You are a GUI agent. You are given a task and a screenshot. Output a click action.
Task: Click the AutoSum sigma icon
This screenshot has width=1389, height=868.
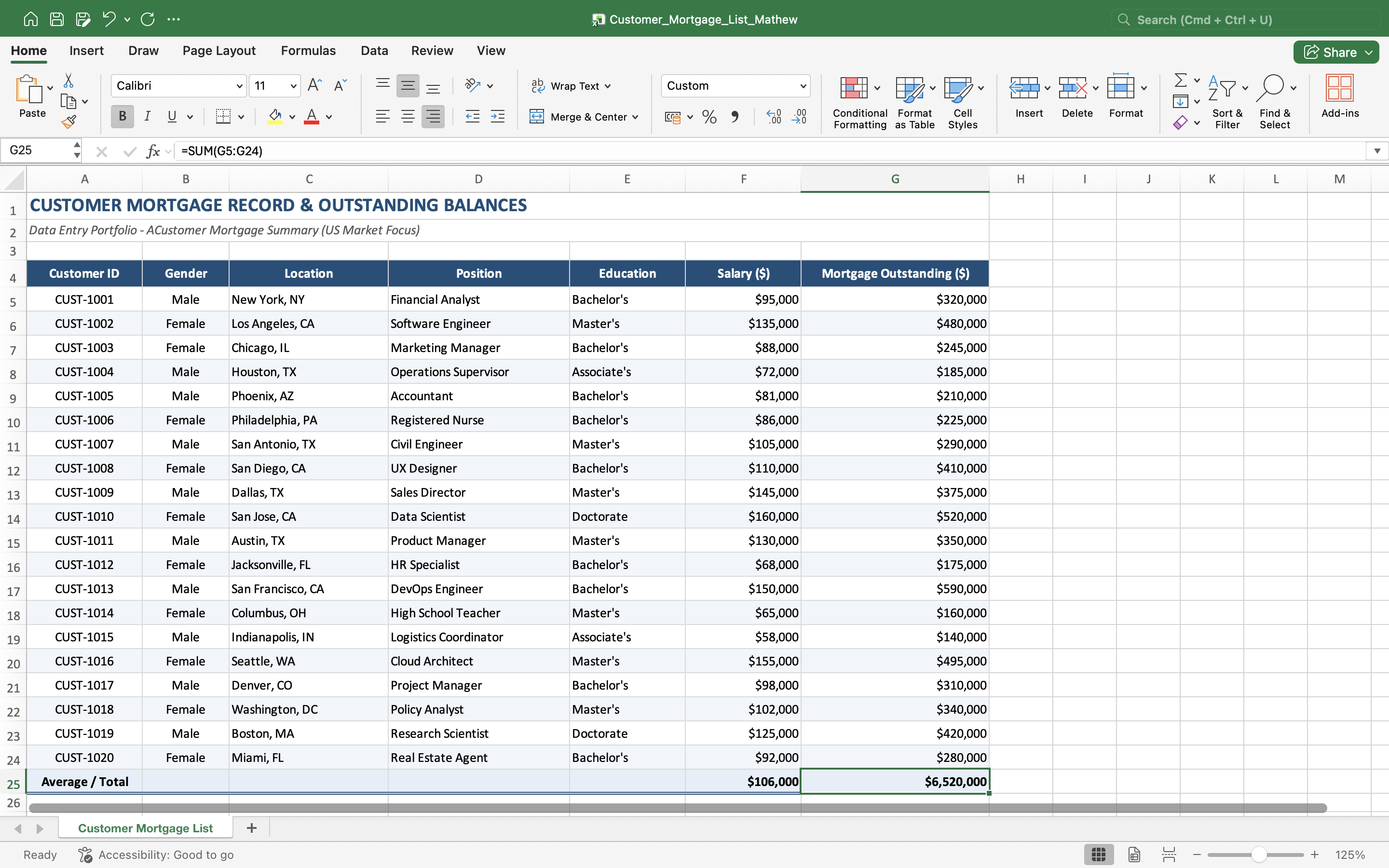pos(1181,80)
